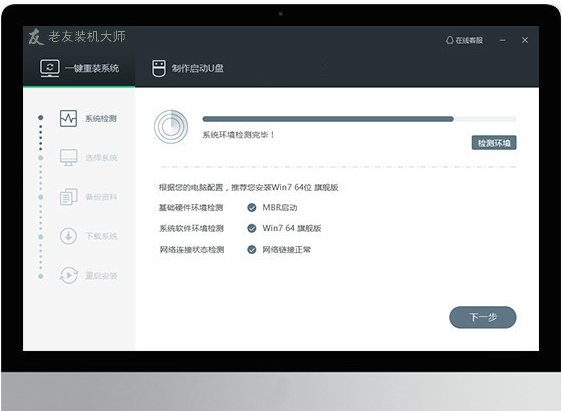562x411 pixels.
Task: Click the 网络连接状态检测 label
Action: pyautogui.click(x=192, y=249)
